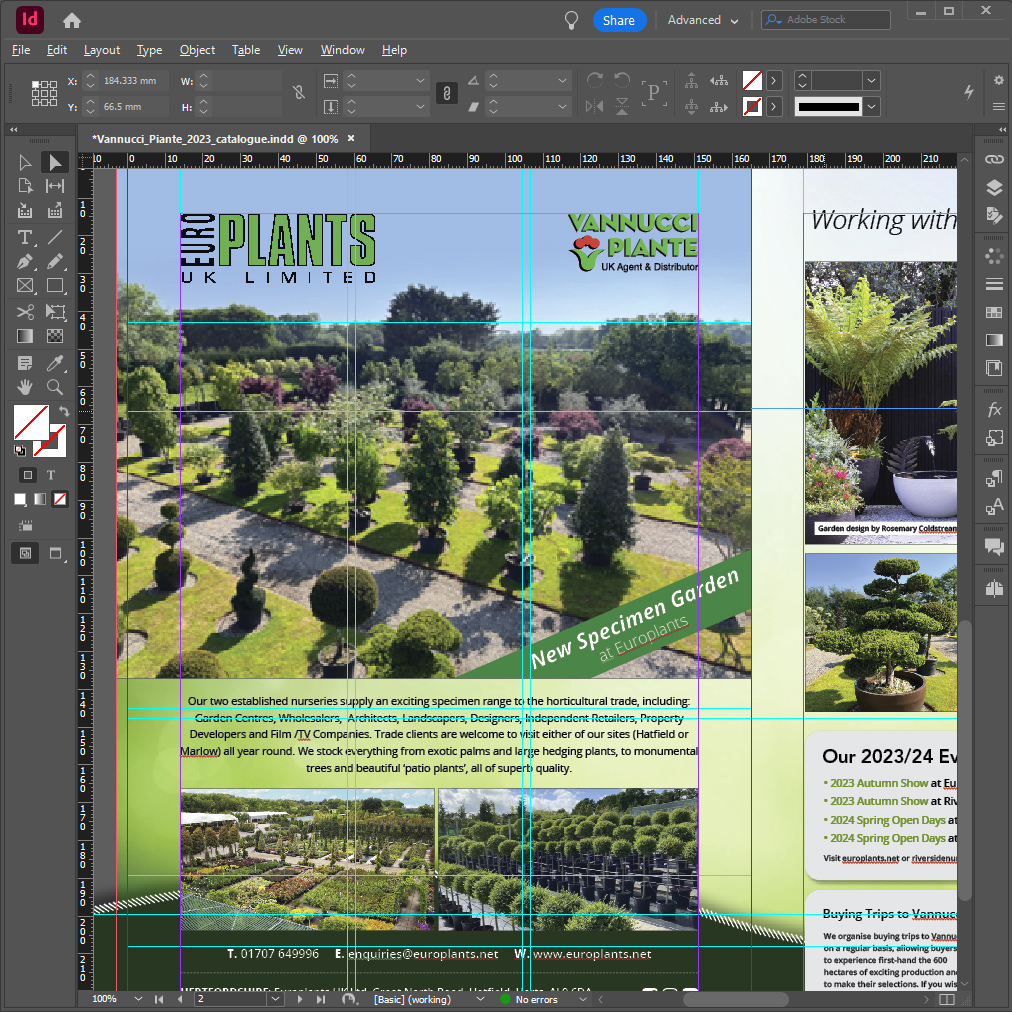Select the Scissors tool
The height and width of the screenshot is (1012, 1012).
[25, 312]
